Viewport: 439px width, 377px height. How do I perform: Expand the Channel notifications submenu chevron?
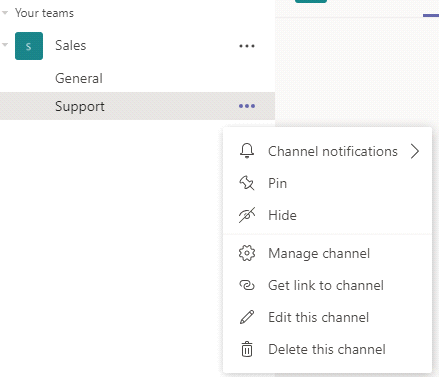415,151
